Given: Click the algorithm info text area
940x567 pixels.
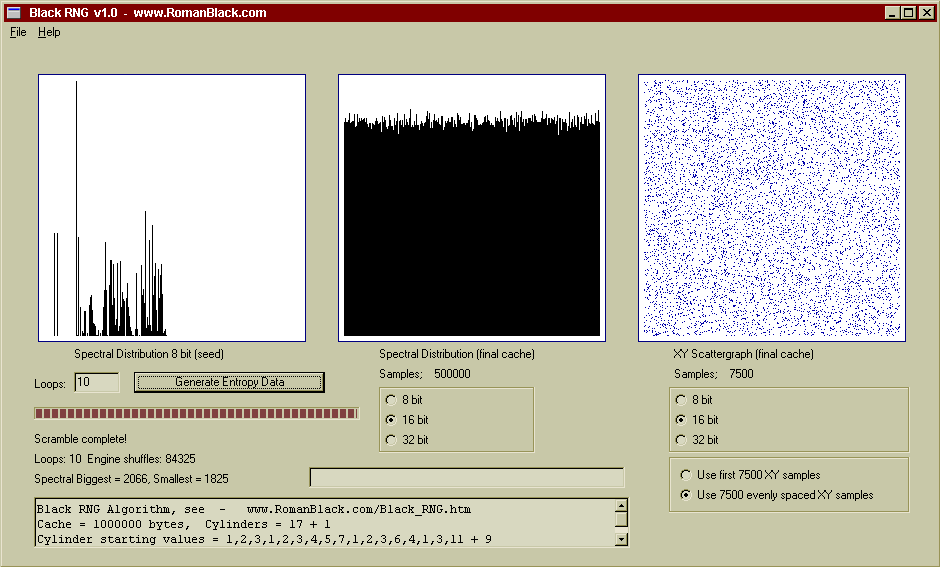Looking at the screenshot, I should (324, 524).
